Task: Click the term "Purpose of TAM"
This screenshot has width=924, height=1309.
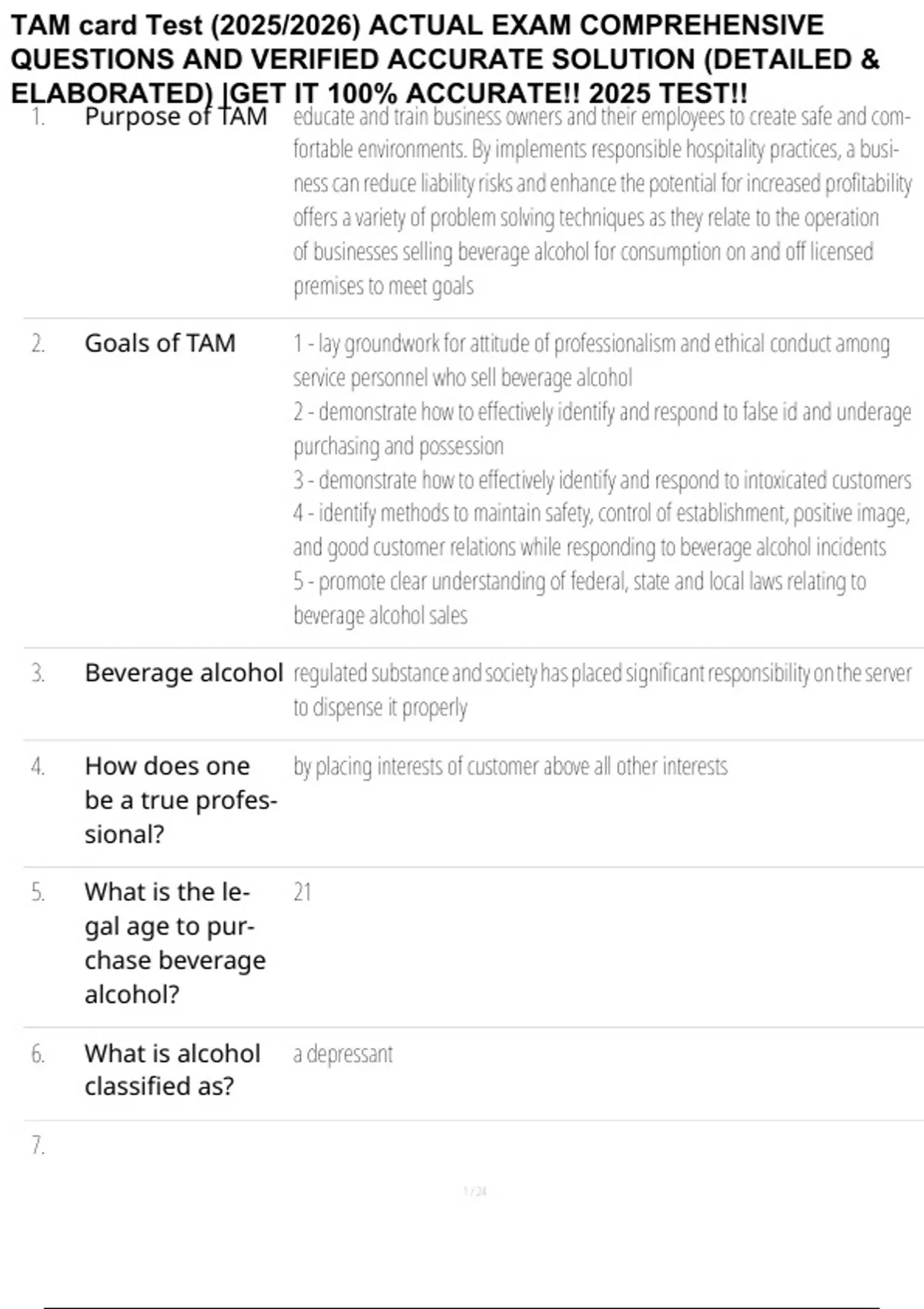Action: point(176,117)
